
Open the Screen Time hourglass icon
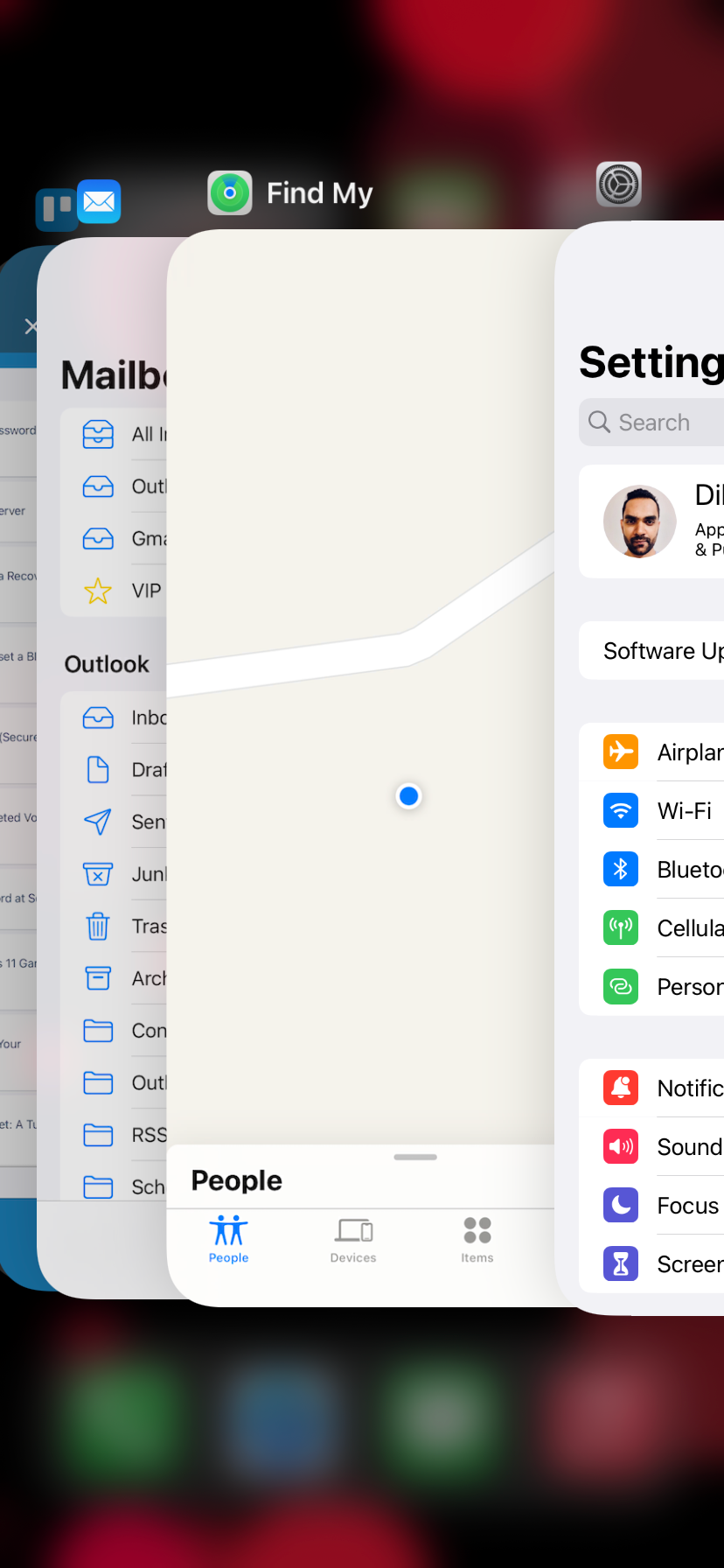[x=621, y=1263]
